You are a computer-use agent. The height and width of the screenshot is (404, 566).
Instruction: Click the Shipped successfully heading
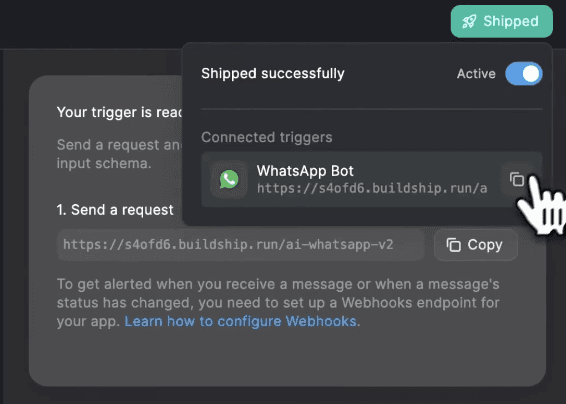click(x=273, y=74)
